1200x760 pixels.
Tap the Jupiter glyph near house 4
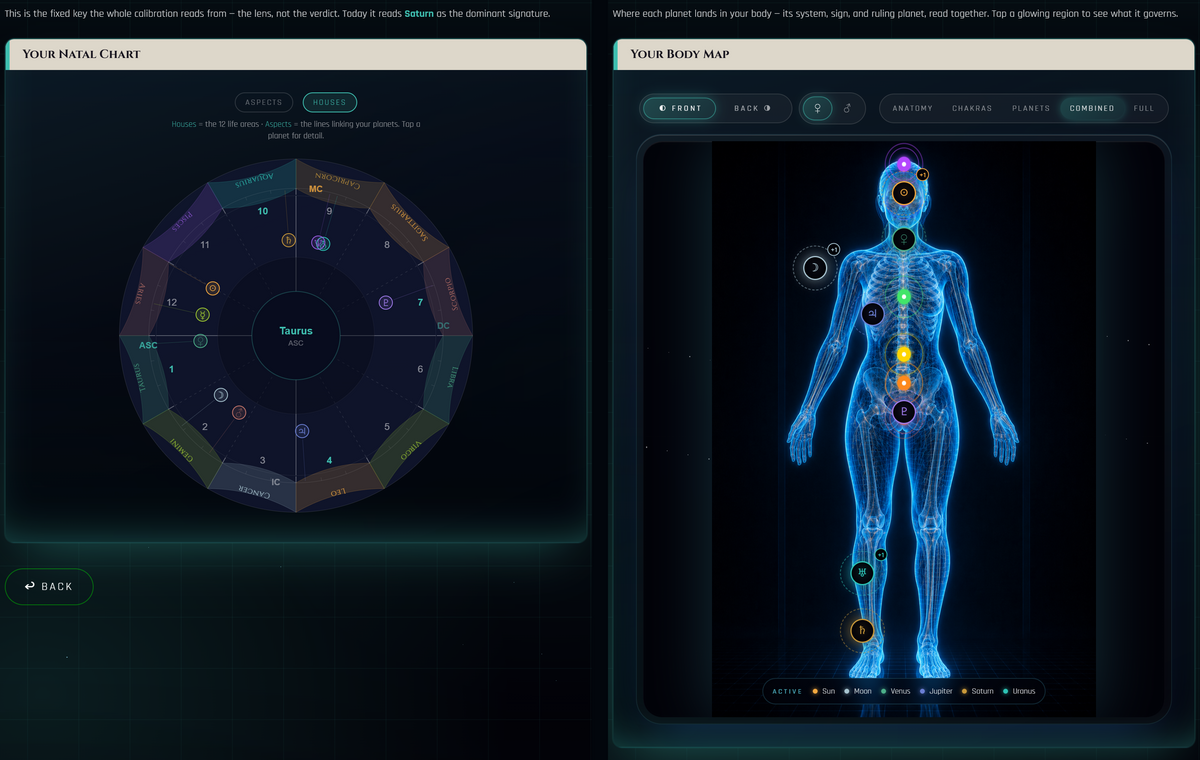point(302,431)
